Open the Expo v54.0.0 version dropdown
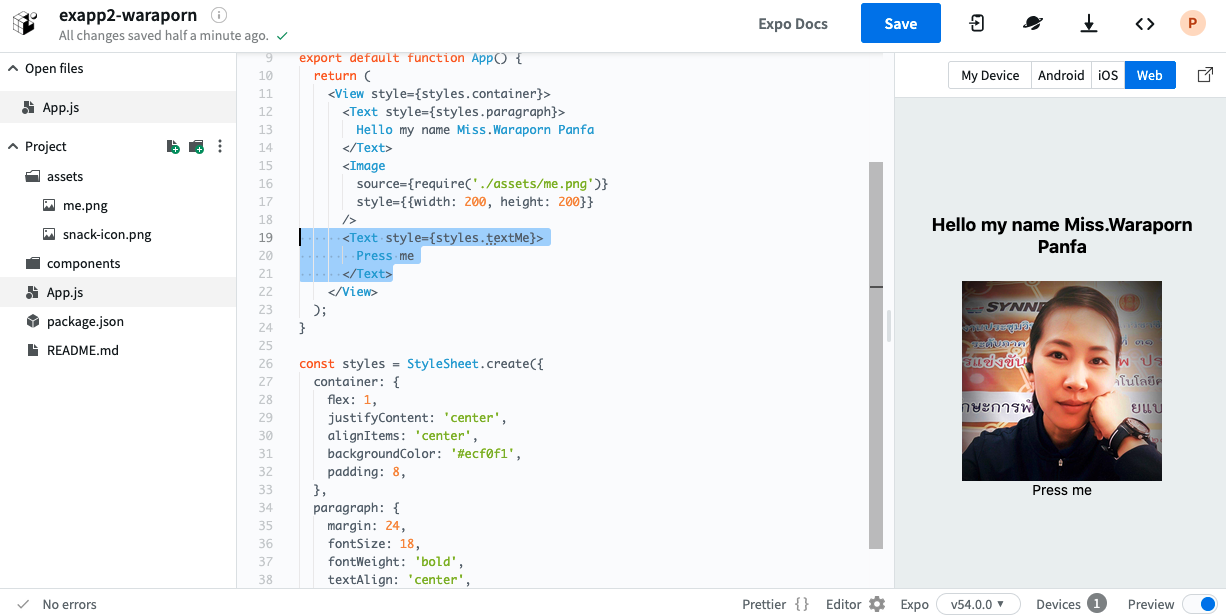Image resolution: width=1226 pixels, height=616 pixels. tap(978, 604)
